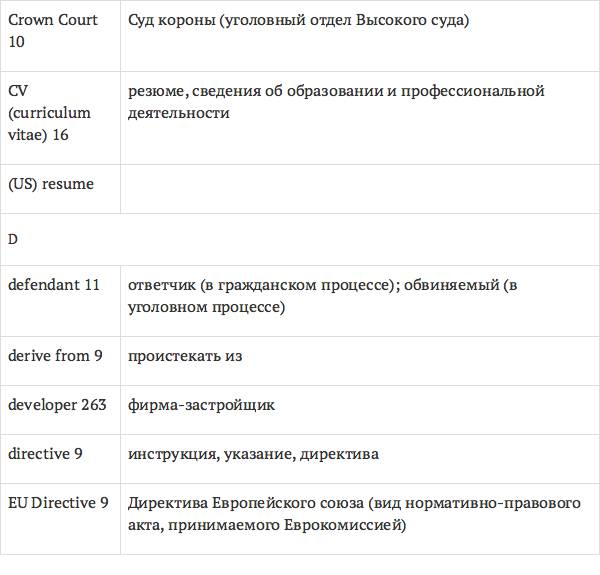The width and height of the screenshot is (600, 575).
Task: Click the translation "фирма-застройщик"
Action: tap(201, 405)
